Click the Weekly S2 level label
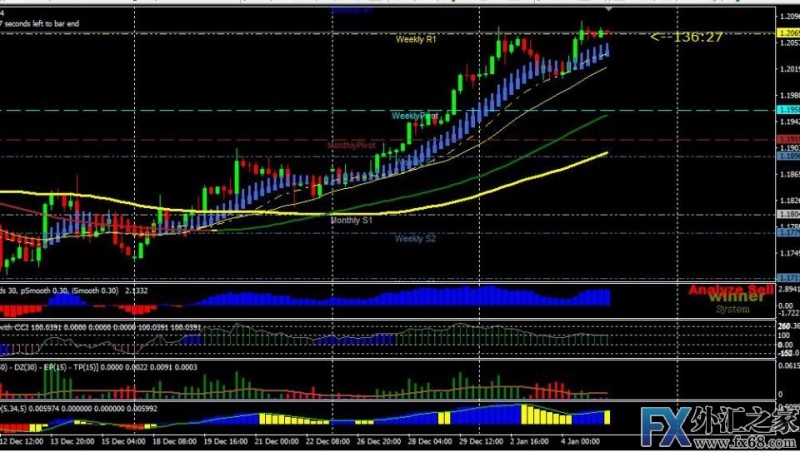This screenshot has height=452, width=800. click(x=415, y=238)
